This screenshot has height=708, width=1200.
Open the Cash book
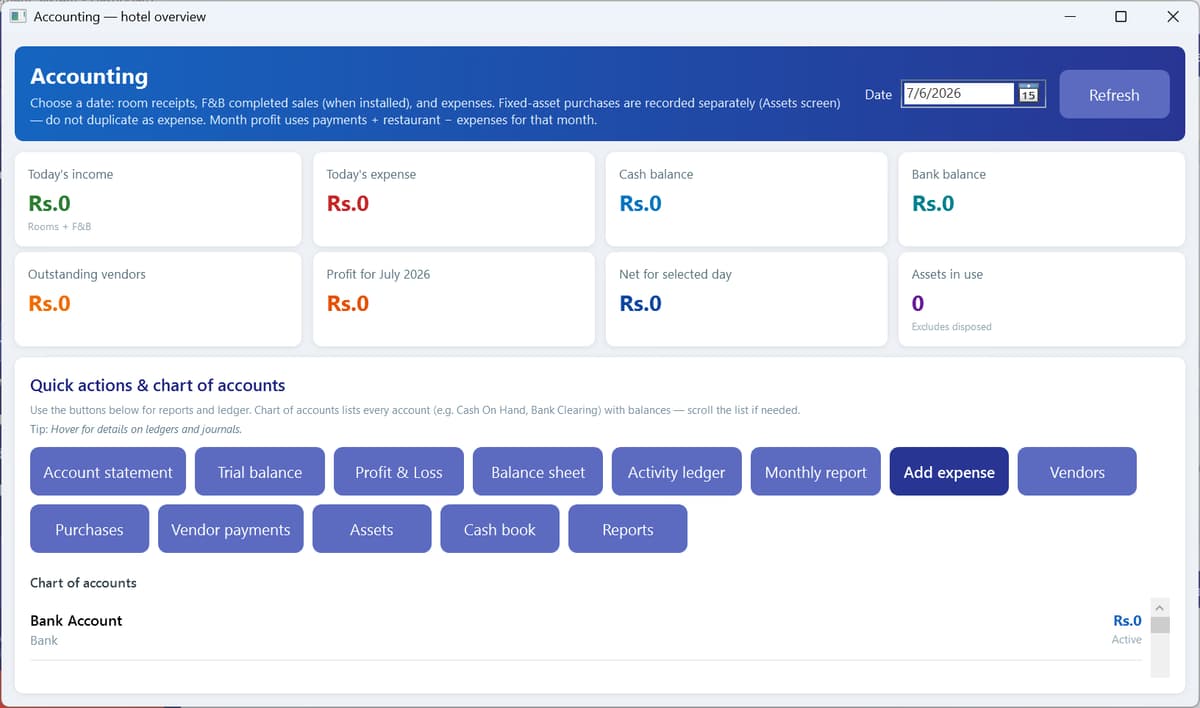pyautogui.click(x=500, y=529)
